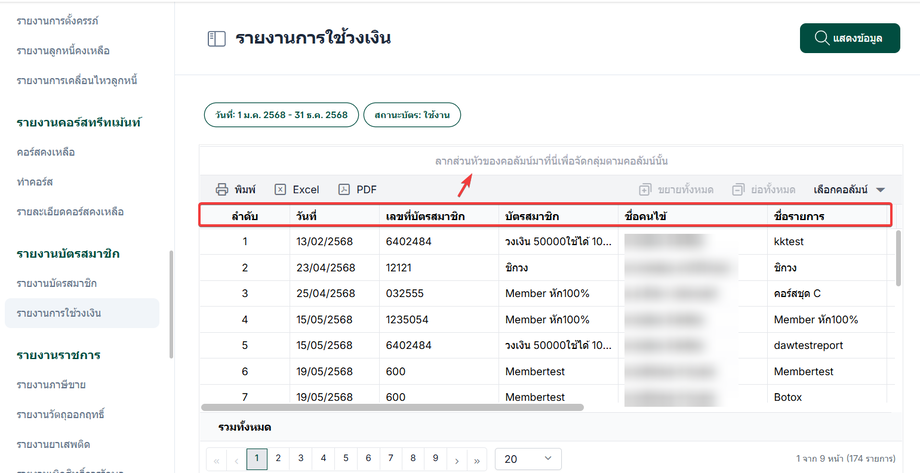The width and height of the screenshot is (920, 473).
Task: Open รายงานบัตรสมาชิก sidebar item
Action: point(57,283)
